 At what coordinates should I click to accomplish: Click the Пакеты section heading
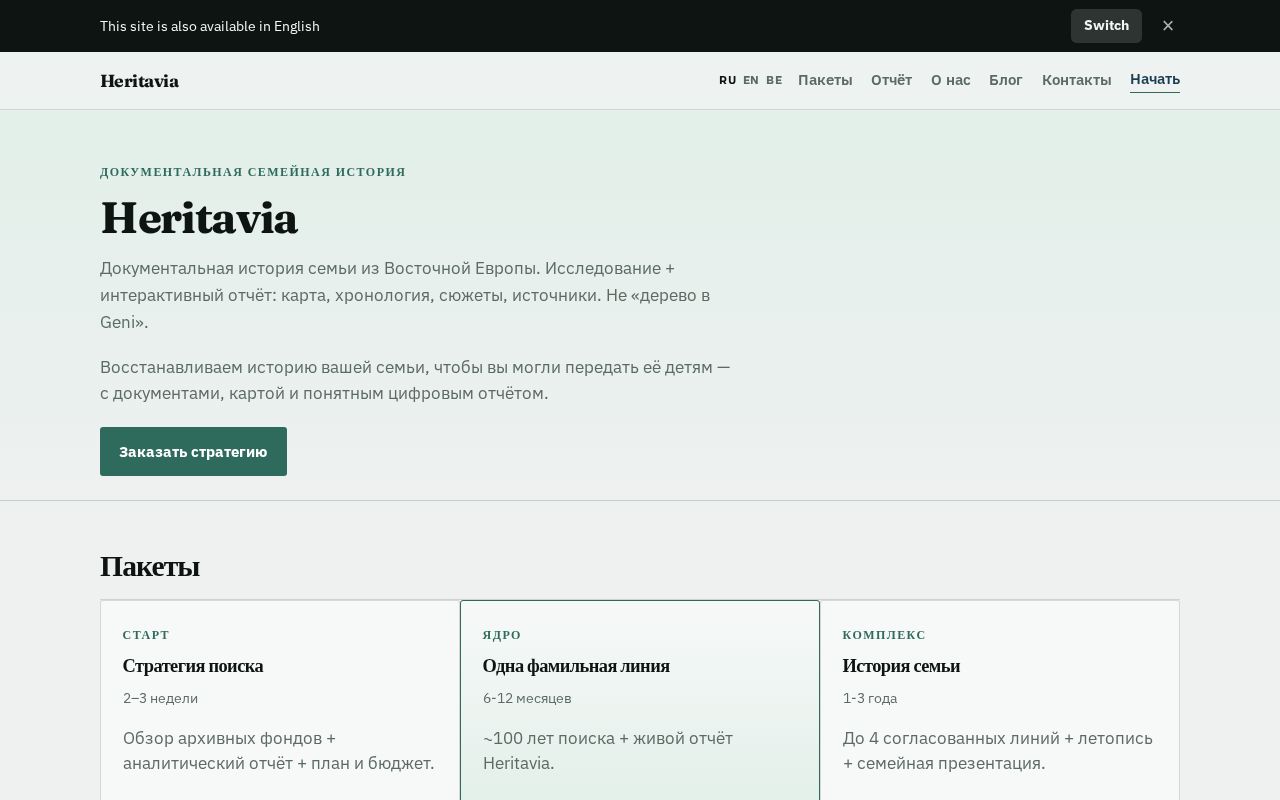tap(150, 566)
